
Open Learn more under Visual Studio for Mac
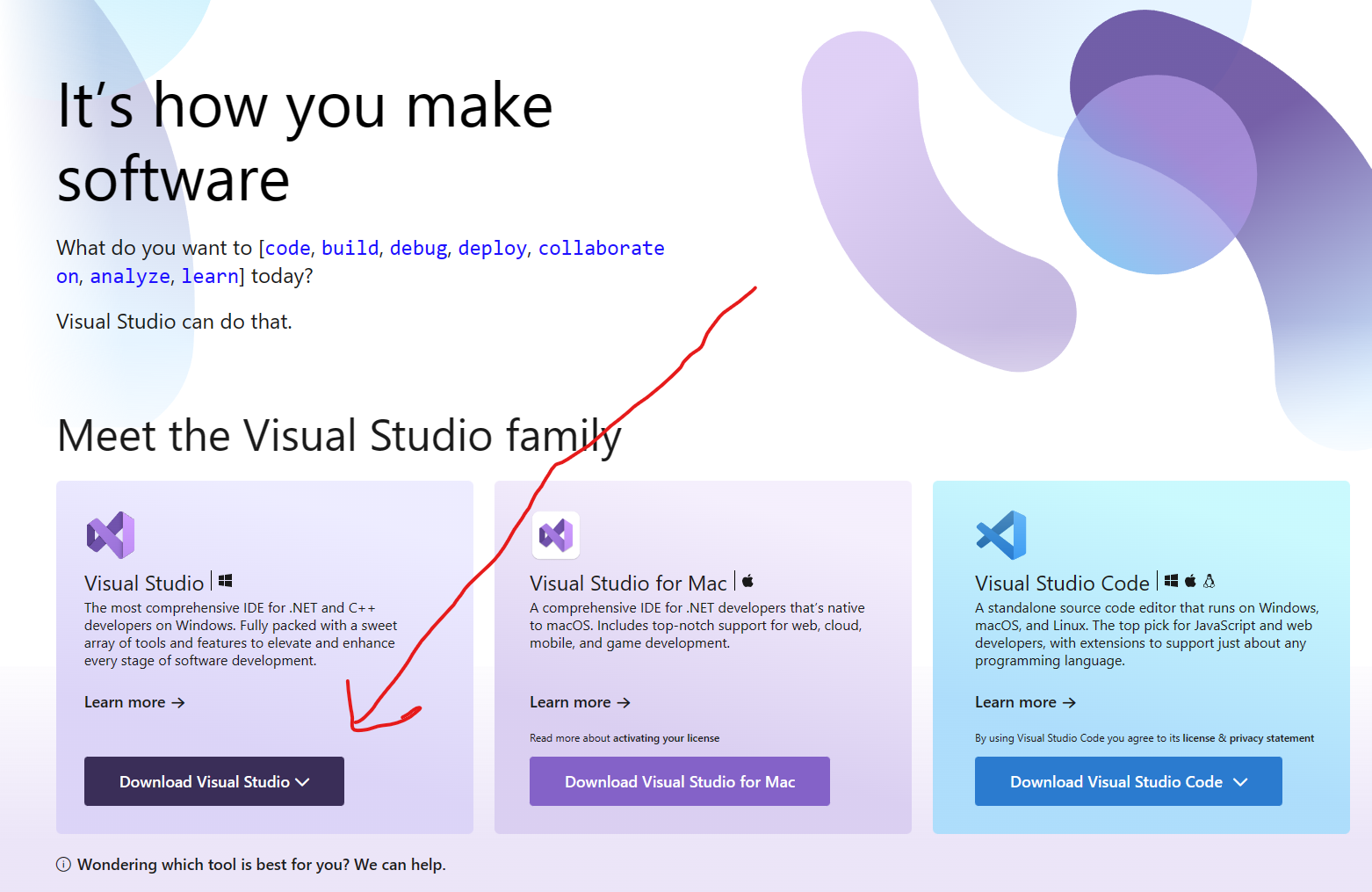[x=580, y=702]
